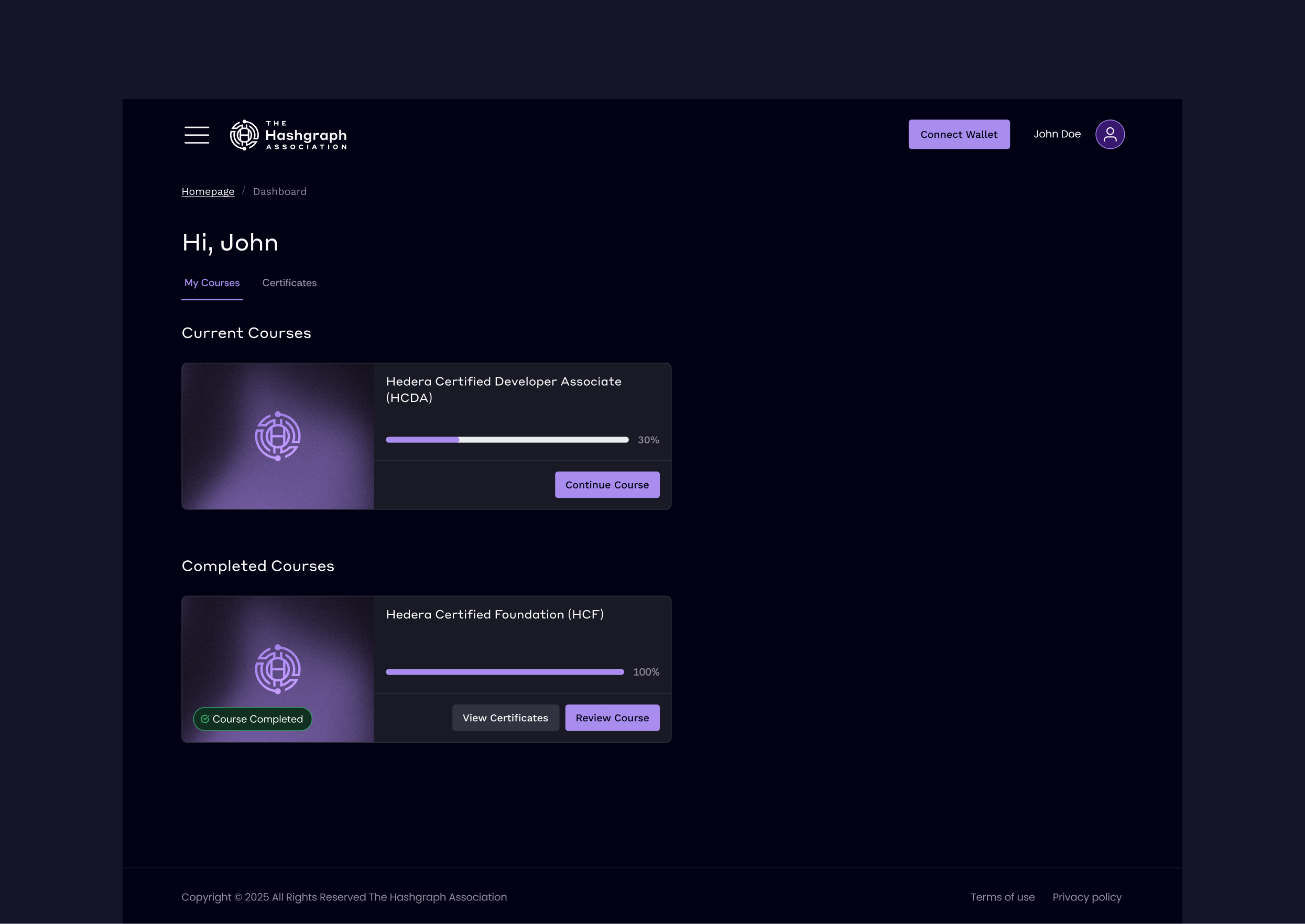Click the 30% progress value

(x=648, y=440)
